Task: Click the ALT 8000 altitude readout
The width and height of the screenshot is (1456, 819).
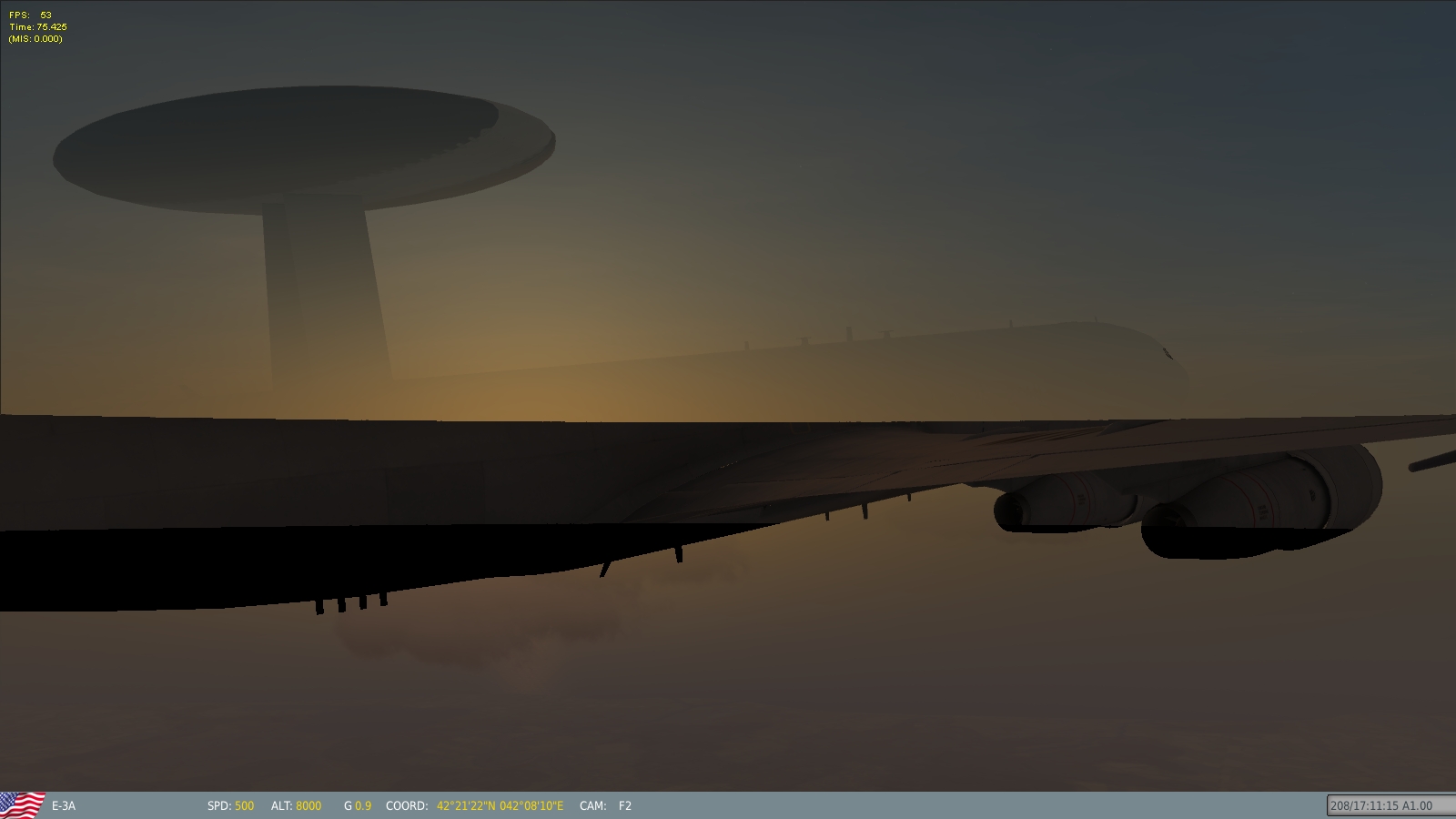Action: coord(296,806)
